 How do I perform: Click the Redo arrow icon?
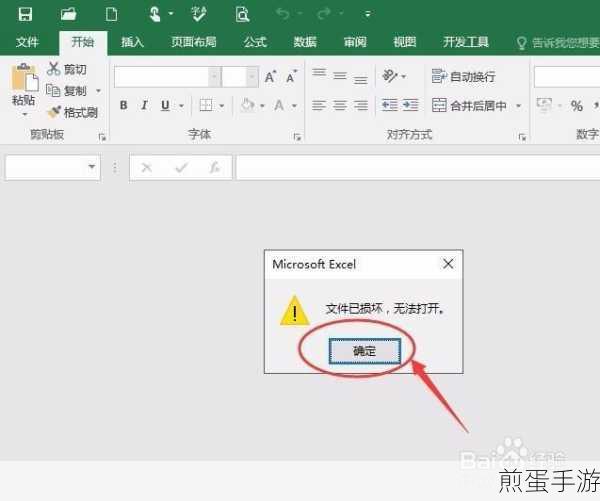pyautogui.click(x=324, y=15)
